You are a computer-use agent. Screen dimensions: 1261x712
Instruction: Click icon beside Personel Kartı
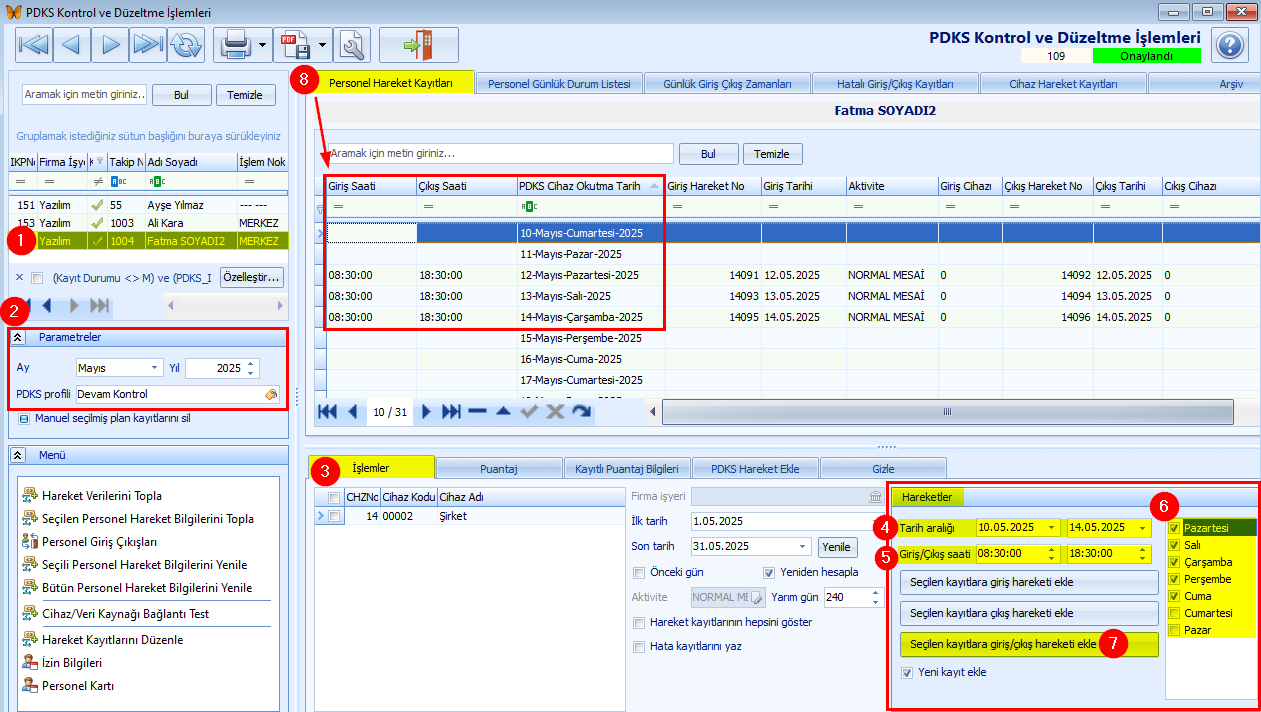click(30, 686)
